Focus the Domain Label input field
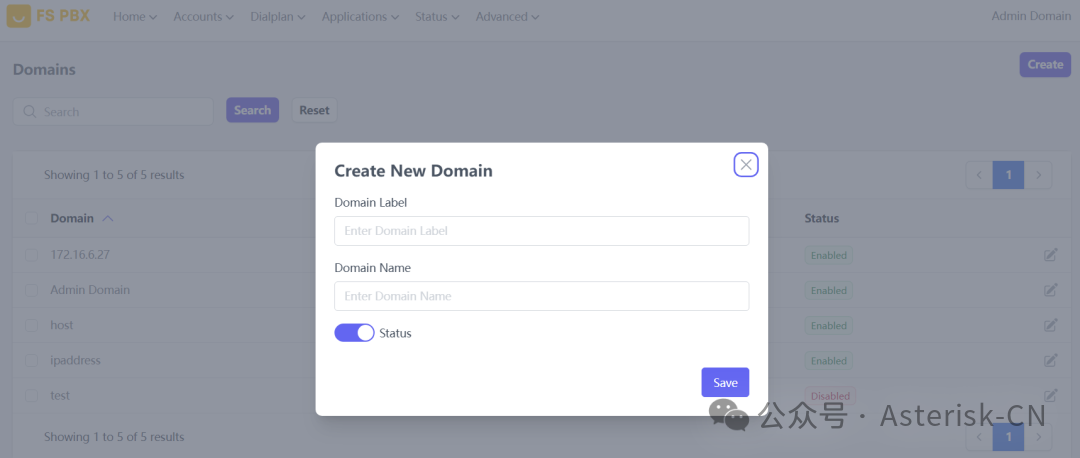 [541, 231]
